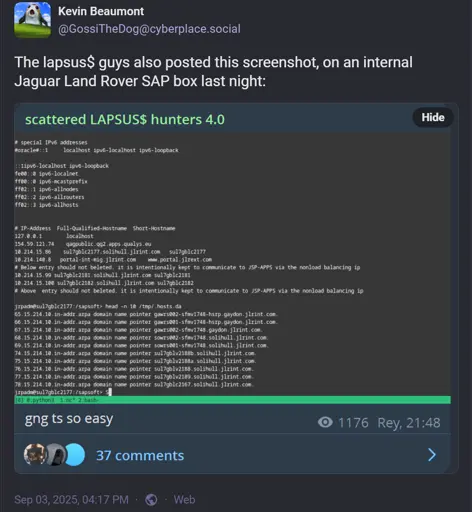Open the scattered LAPSUS$ hunters 4.0 channel title

pyautogui.click(x=125, y=119)
